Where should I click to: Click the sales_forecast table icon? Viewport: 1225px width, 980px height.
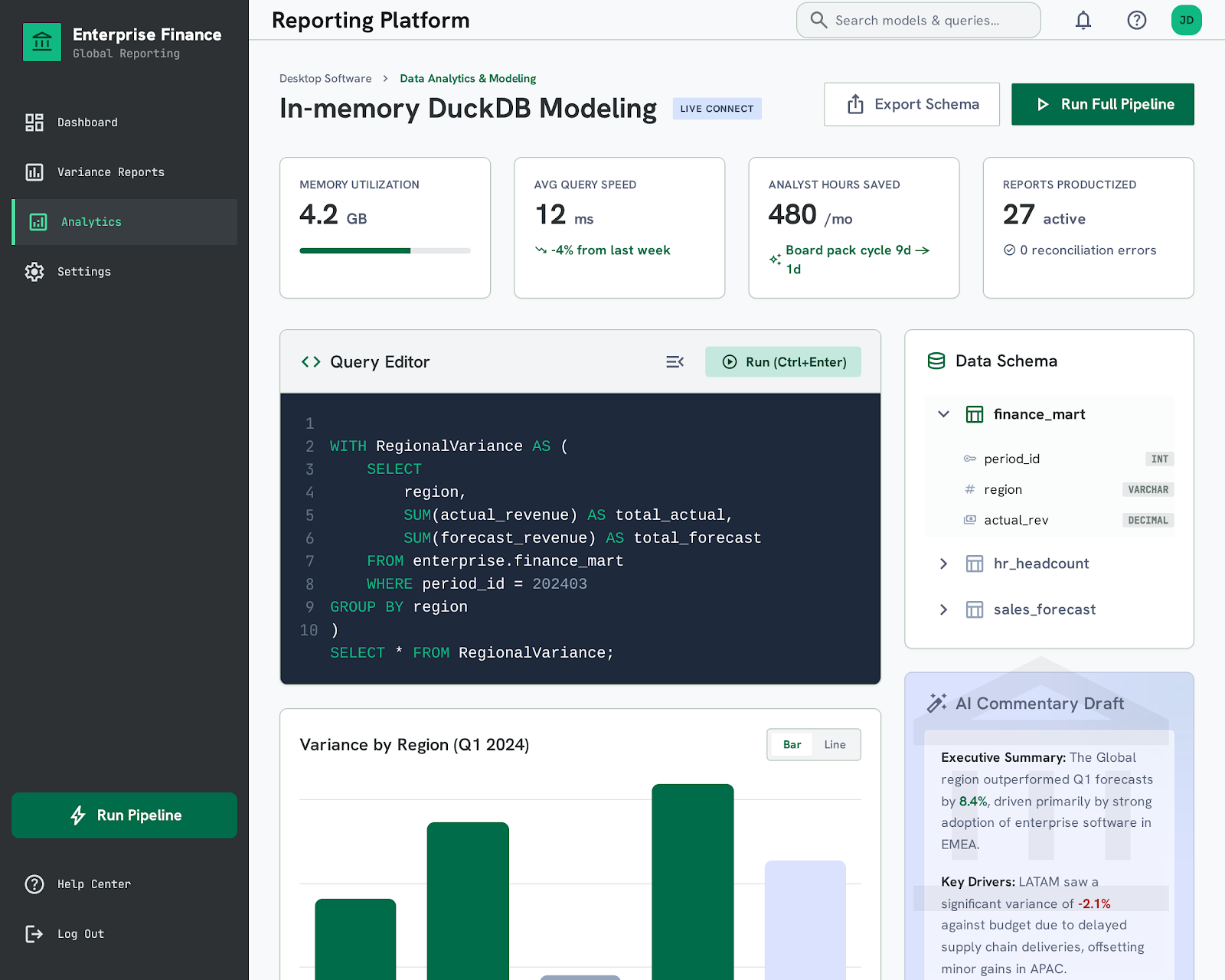(975, 609)
